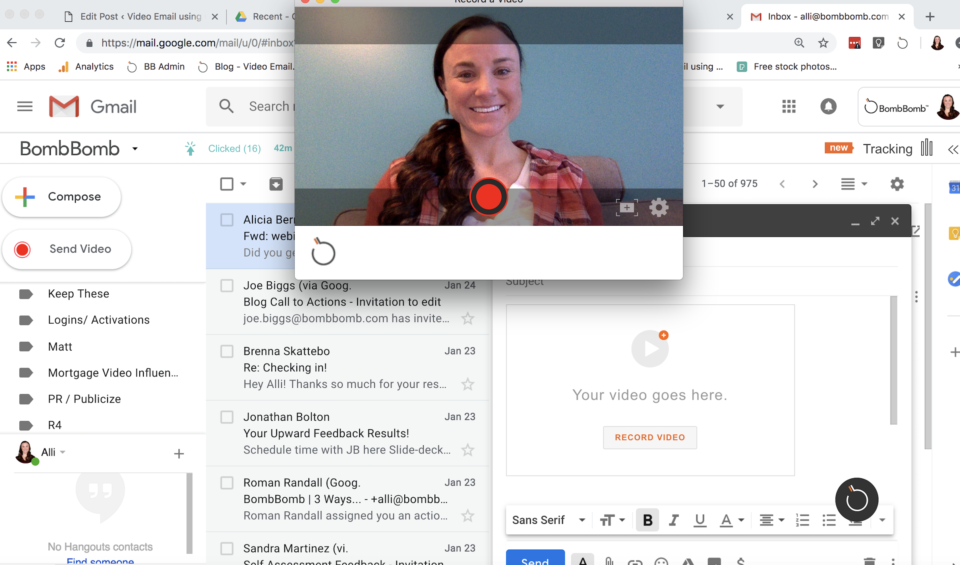This screenshot has width=960, height=565.
Task: Open Gmail settings gear
Action: pyautogui.click(x=897, y=184)
